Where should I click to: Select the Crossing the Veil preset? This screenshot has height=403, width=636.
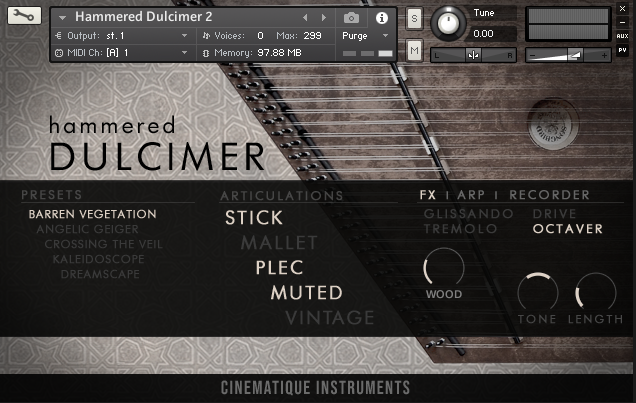point(103,244)
